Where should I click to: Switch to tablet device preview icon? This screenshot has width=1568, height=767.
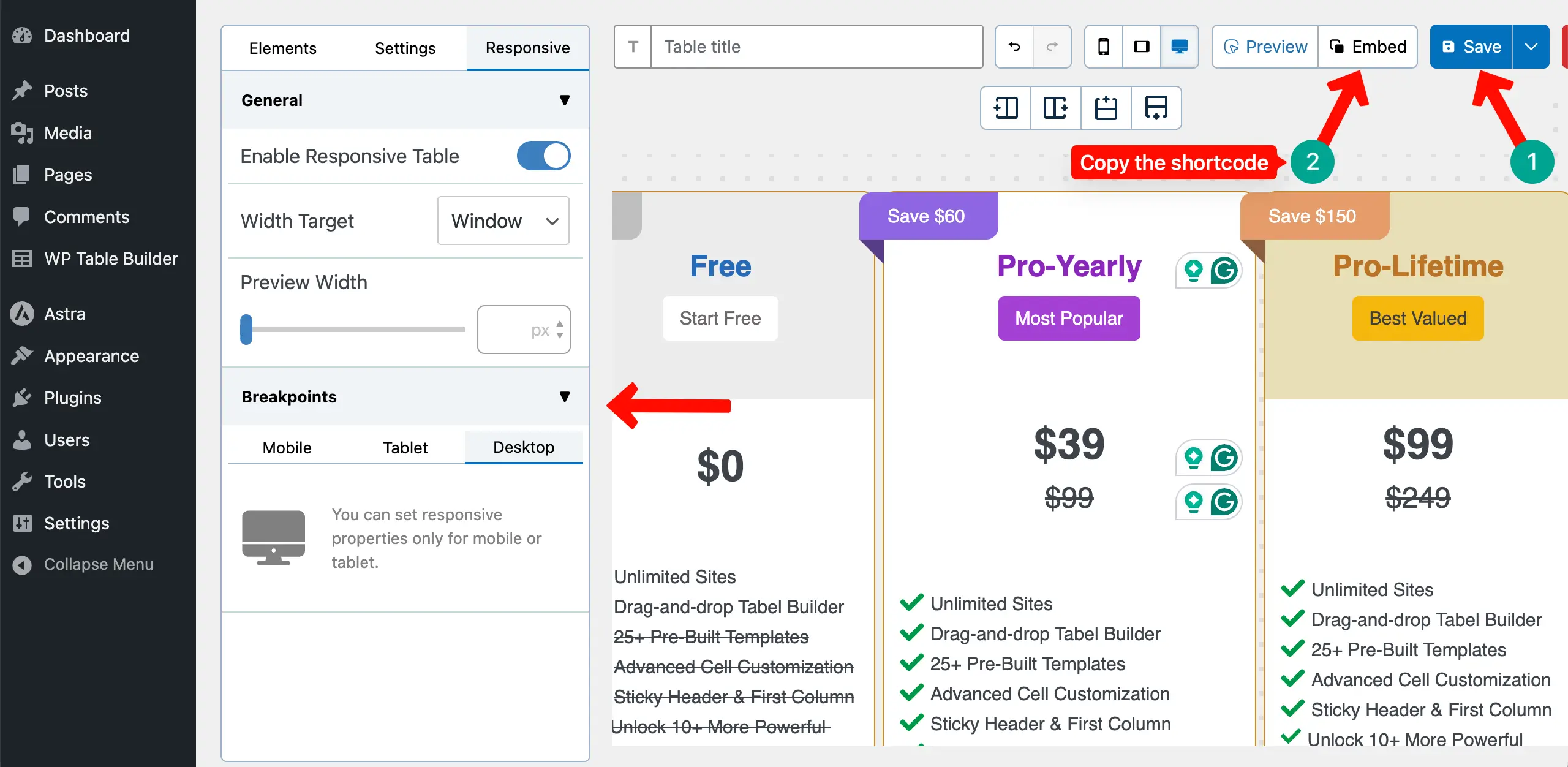(1141, 47)
